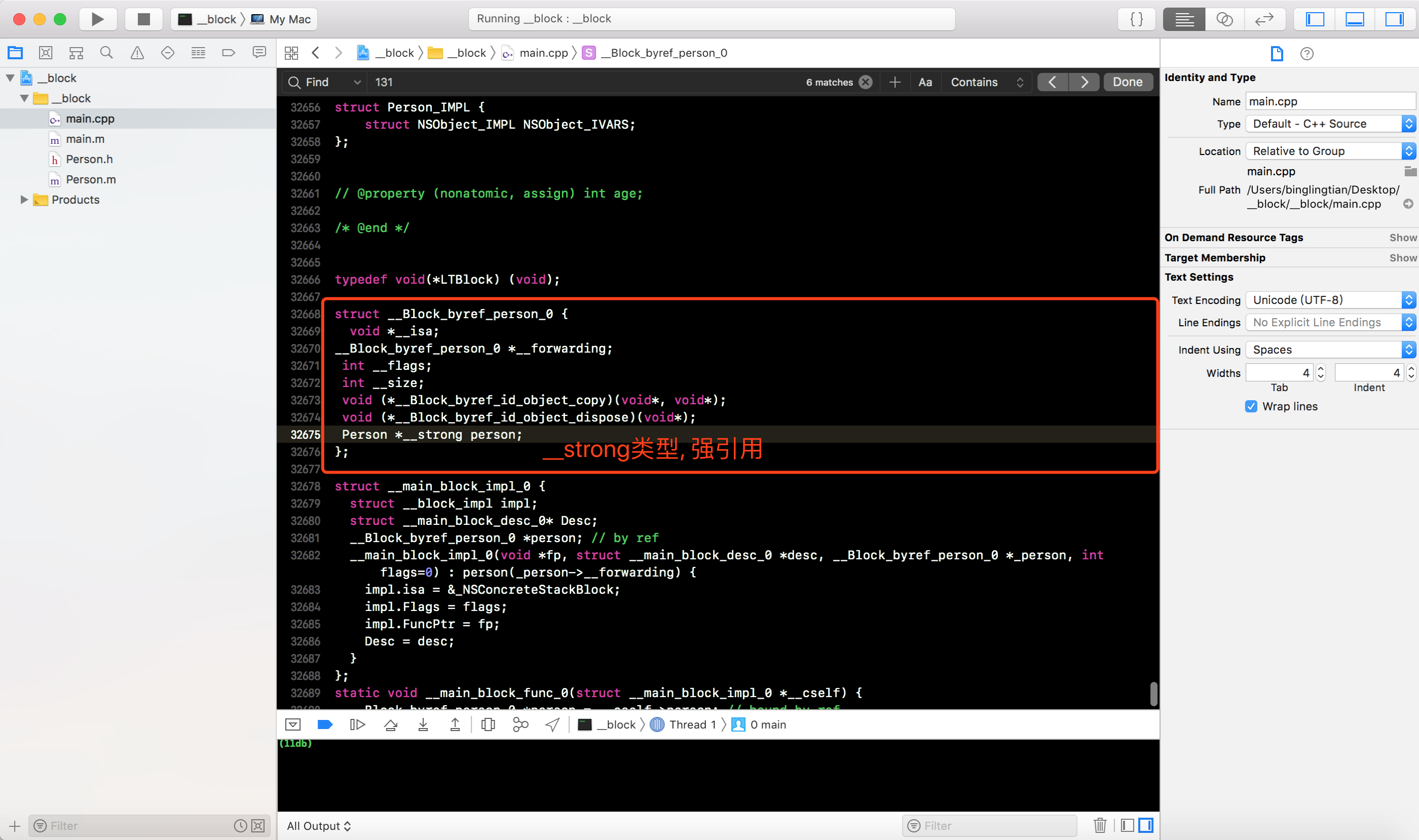Show Target Membership section

pos(1403,258)
